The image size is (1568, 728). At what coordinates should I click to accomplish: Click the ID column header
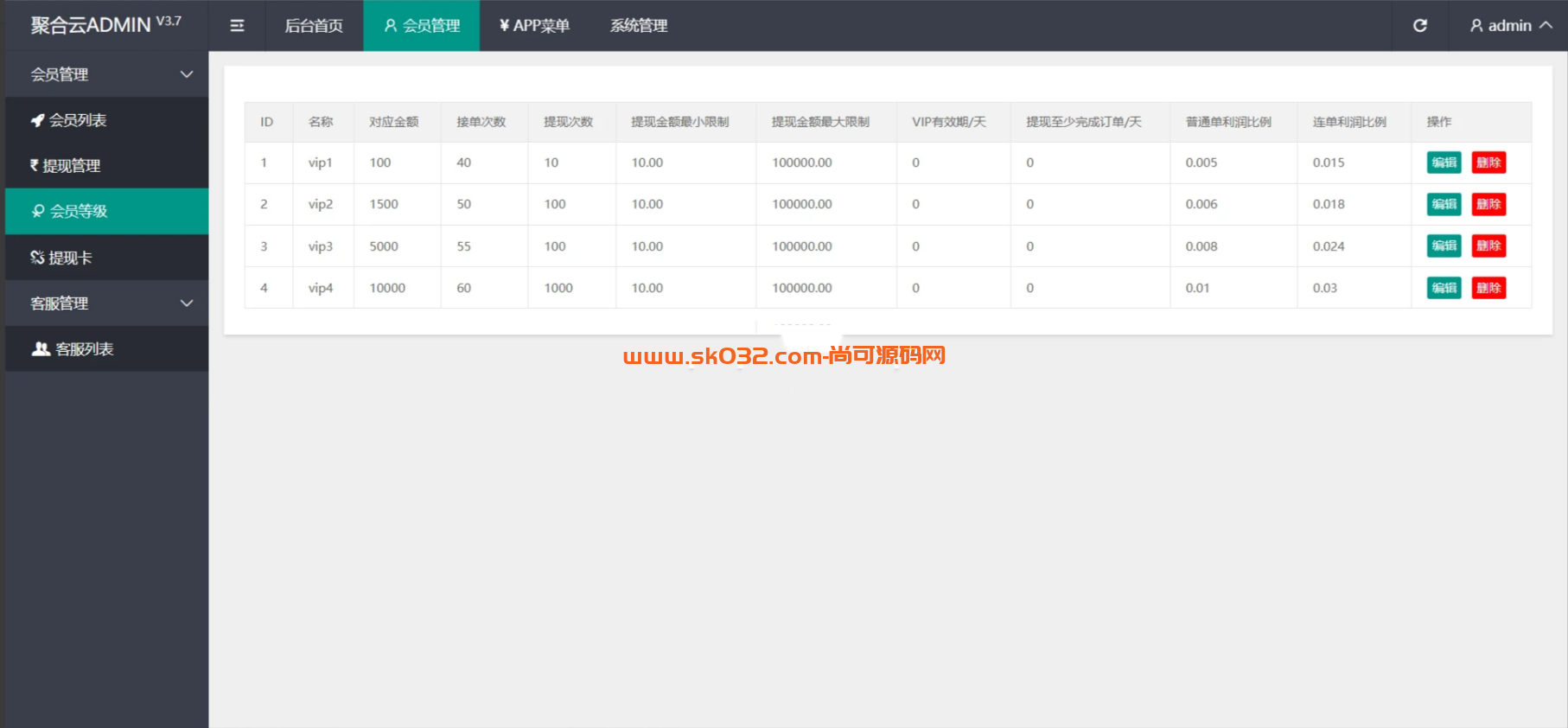[x=268, y=122]
